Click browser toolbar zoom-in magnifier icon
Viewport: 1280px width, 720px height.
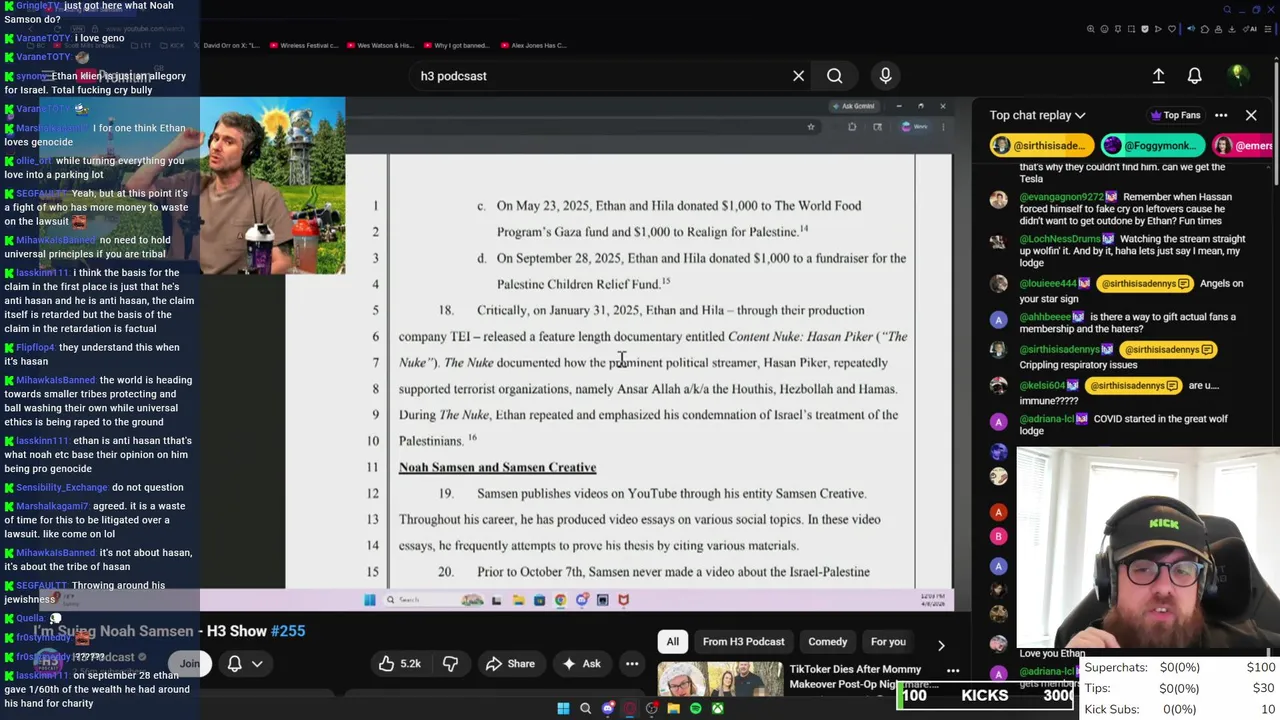1091,29
